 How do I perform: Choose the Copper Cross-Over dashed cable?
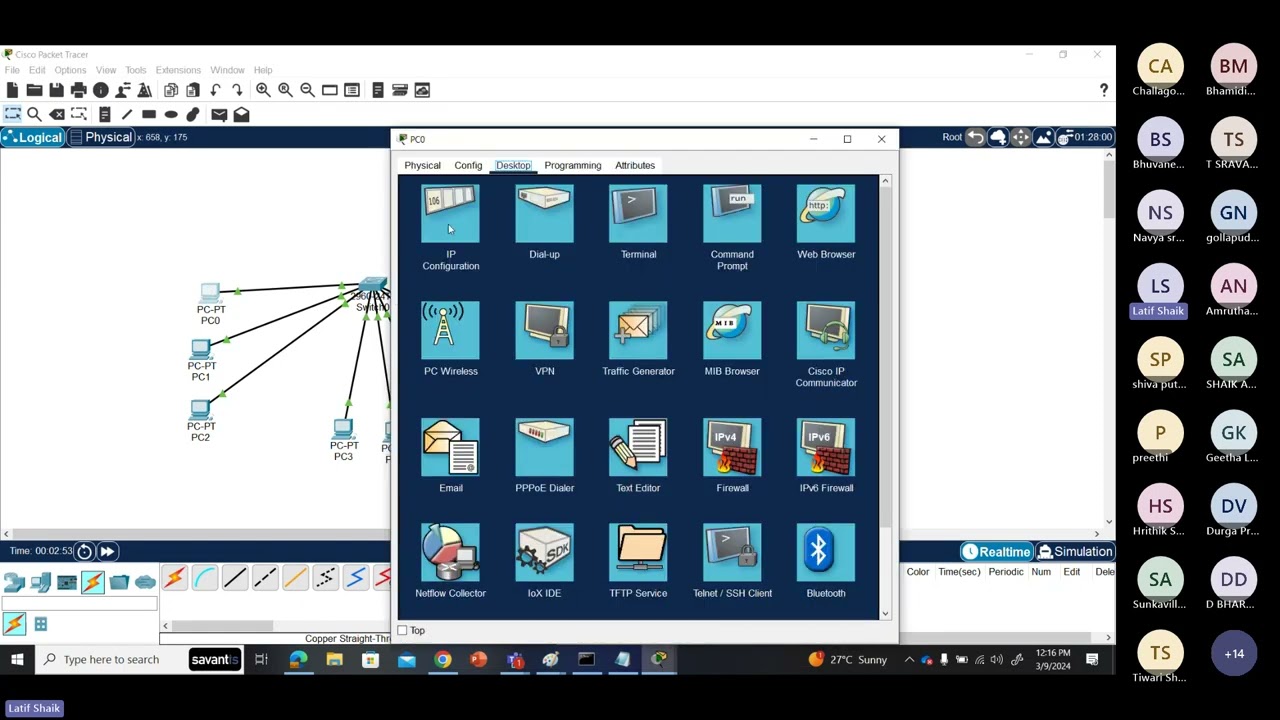pos(265,578)
